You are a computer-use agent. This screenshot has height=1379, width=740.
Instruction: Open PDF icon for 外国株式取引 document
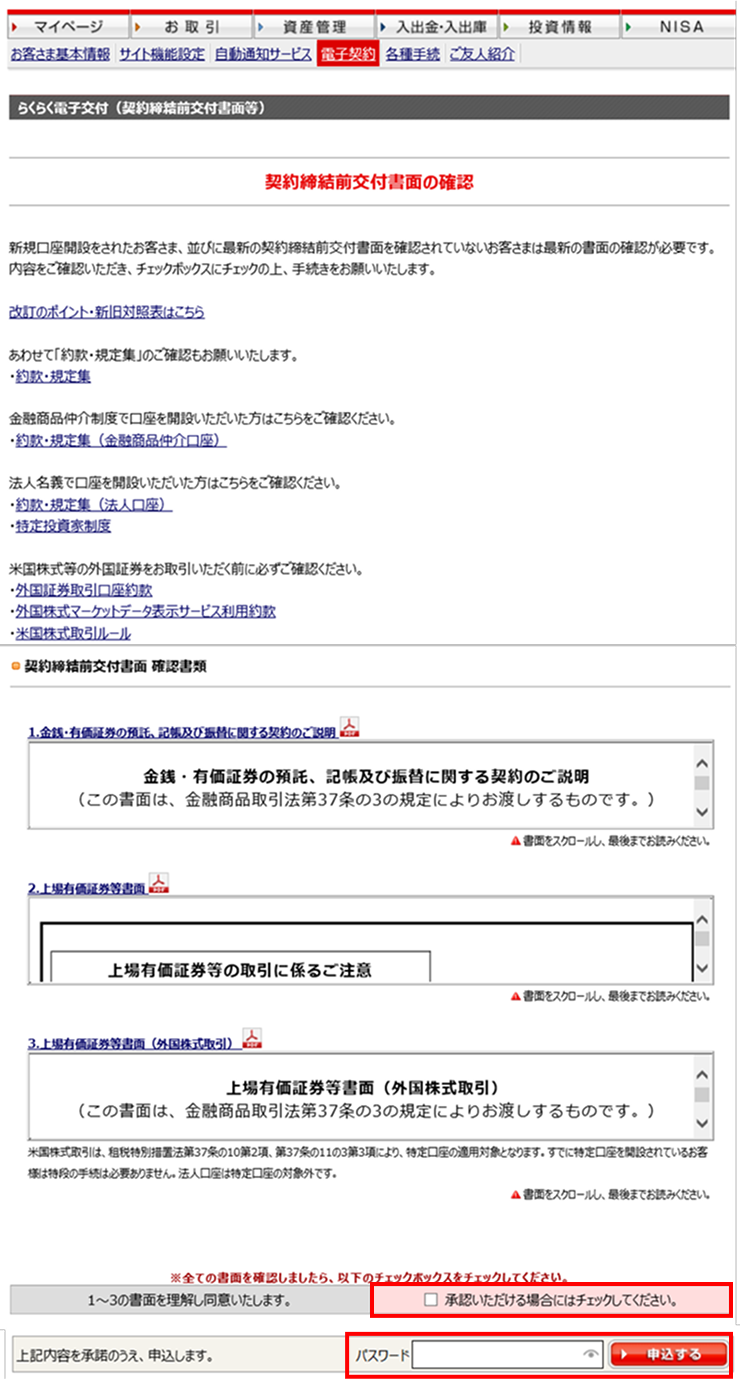coord(253,1039)
